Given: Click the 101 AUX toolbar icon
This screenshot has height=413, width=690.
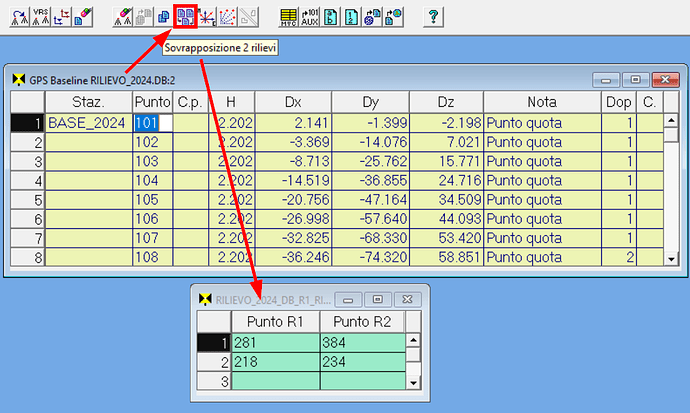Looking at the screenshot, I should (x=309, y=17).
